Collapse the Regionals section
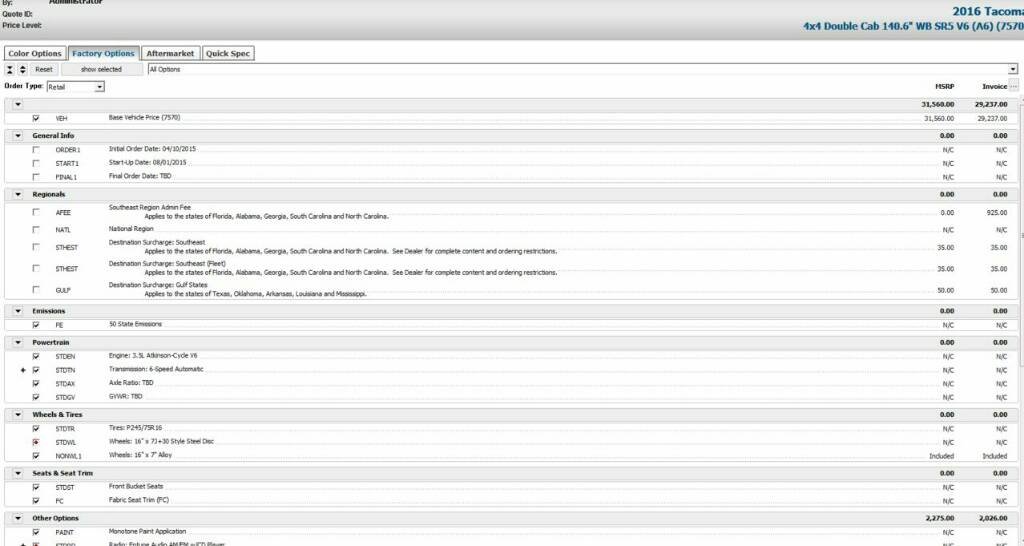This screenshot has width=1024, height=546. point(18,195)
